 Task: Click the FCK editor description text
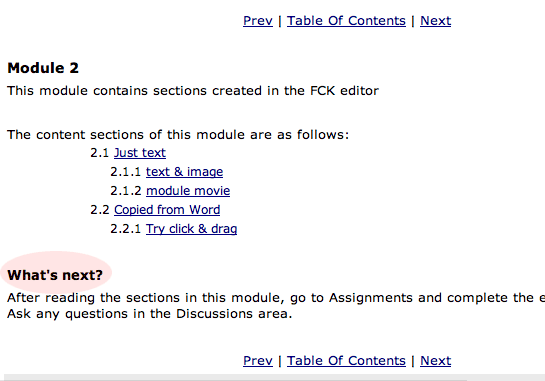193,91
